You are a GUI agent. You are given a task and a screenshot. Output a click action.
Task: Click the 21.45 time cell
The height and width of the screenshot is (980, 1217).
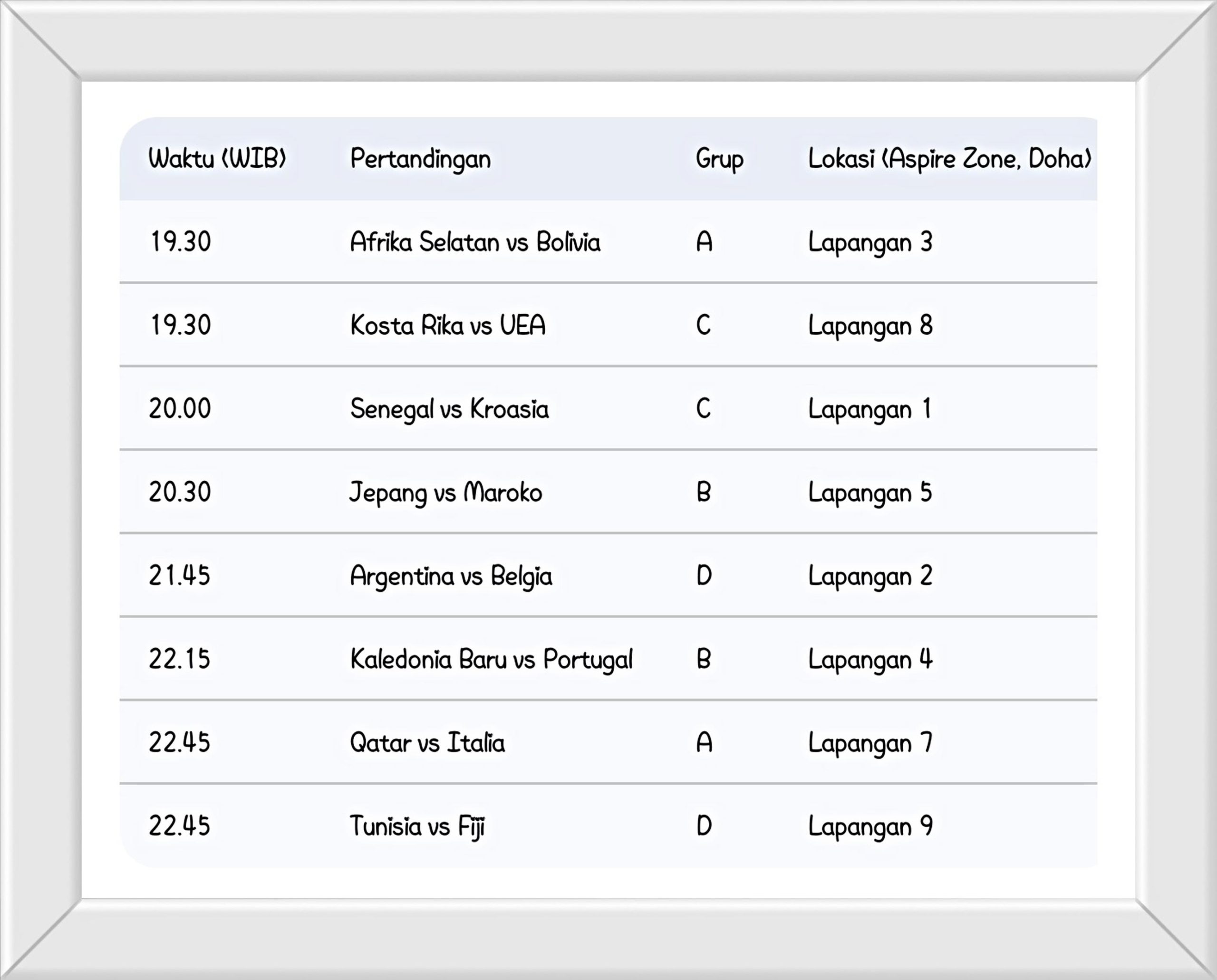[180, 576]
